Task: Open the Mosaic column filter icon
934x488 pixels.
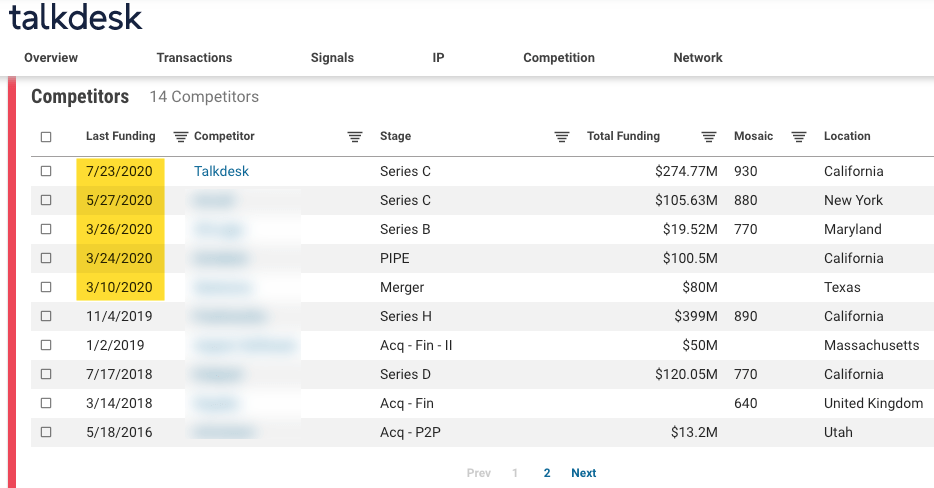Action: pyautogui.click(x=799, y=137)
